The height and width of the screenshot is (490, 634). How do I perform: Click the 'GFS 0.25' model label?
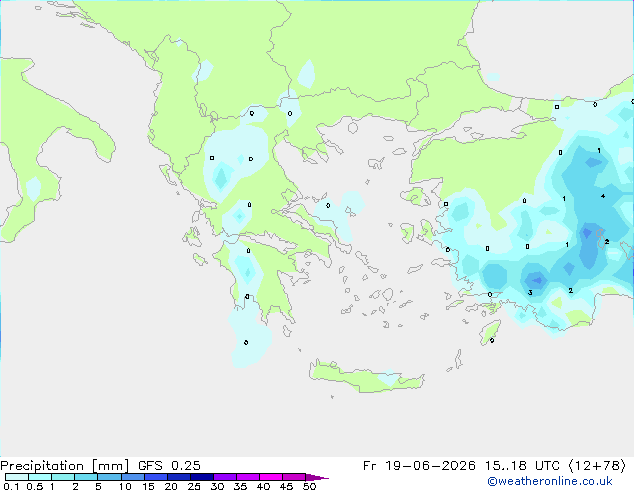tap(169, 466)
